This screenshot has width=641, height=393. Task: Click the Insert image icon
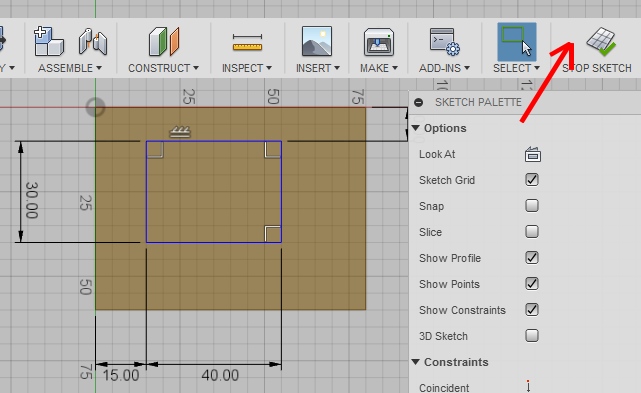317,41
